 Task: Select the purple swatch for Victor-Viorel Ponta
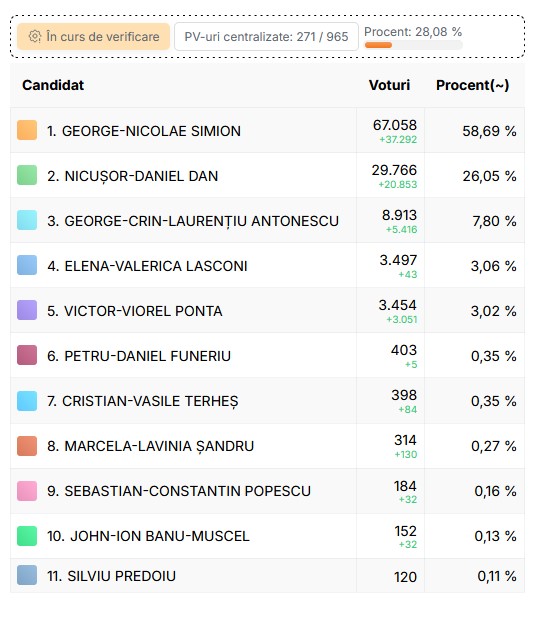coord(27,310)
